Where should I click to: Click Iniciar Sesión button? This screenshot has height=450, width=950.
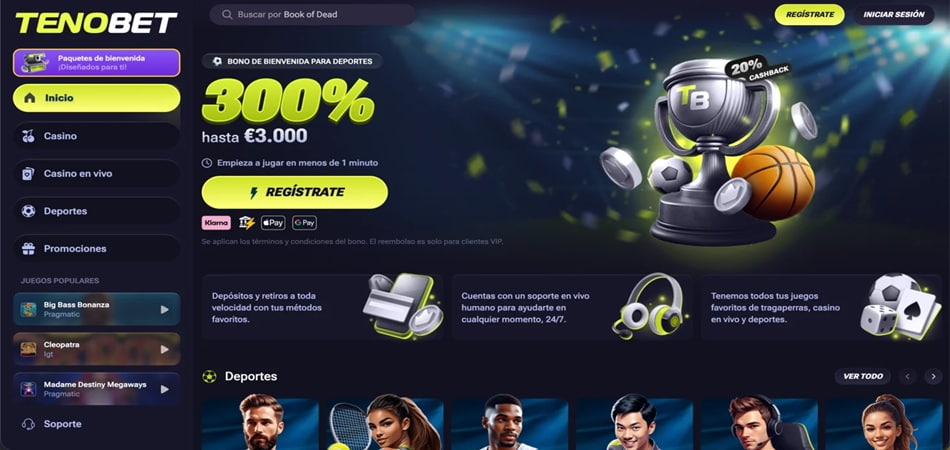coord(894,15)
